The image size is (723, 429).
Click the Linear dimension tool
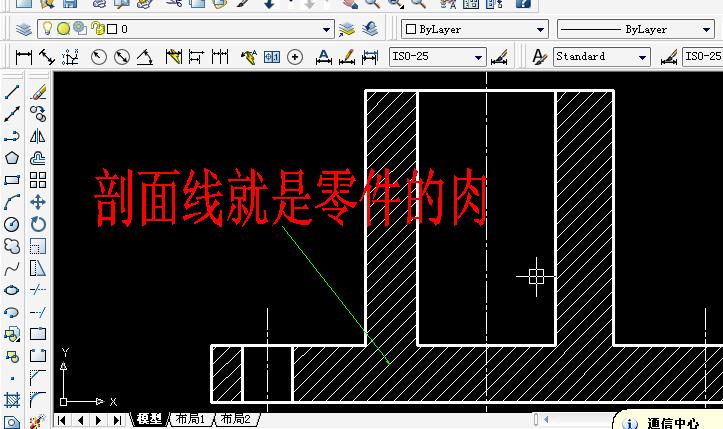pyautogui.click(x=23, y=57)
